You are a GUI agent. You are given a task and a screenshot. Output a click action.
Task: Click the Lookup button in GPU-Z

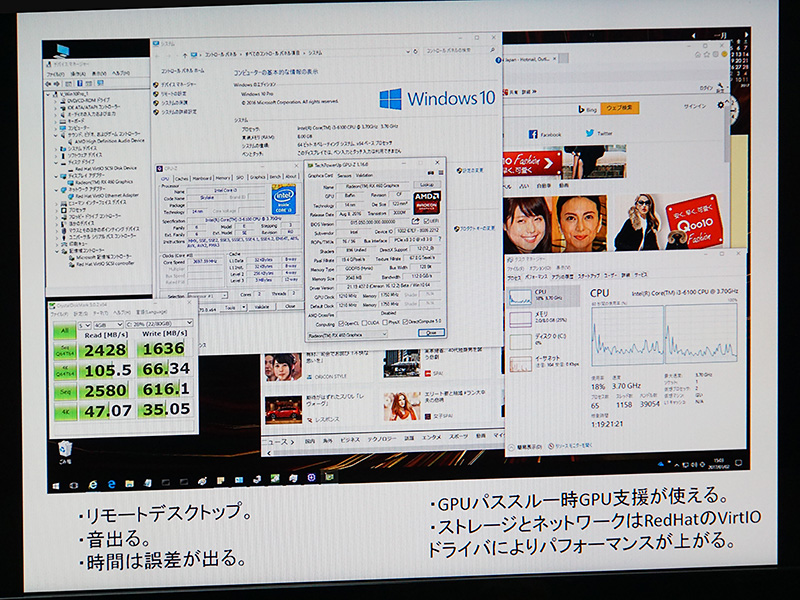click(x=427, y=185)
